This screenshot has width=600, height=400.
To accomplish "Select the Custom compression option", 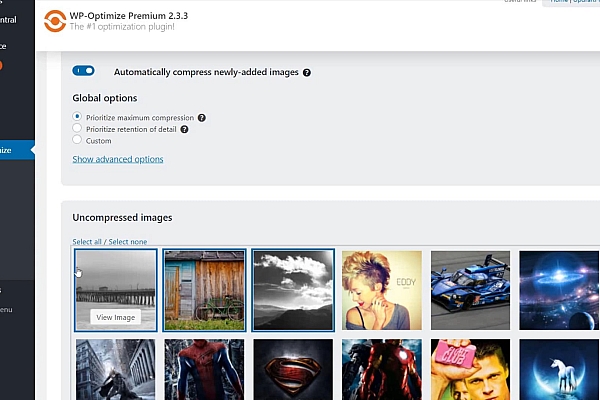I will (x=77, y=139).
